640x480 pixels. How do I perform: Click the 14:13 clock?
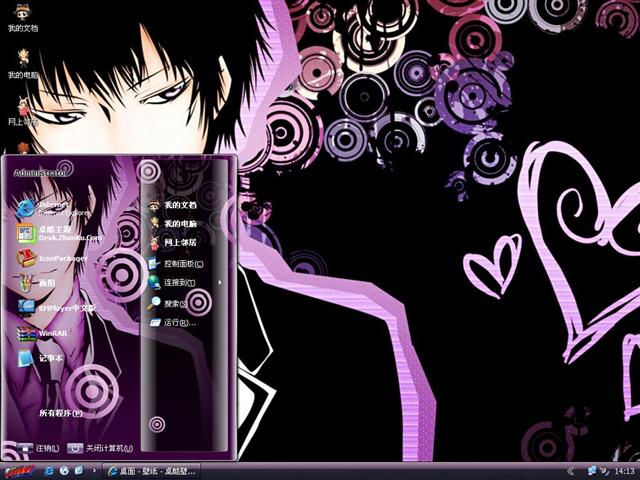[x=624, y=472]
